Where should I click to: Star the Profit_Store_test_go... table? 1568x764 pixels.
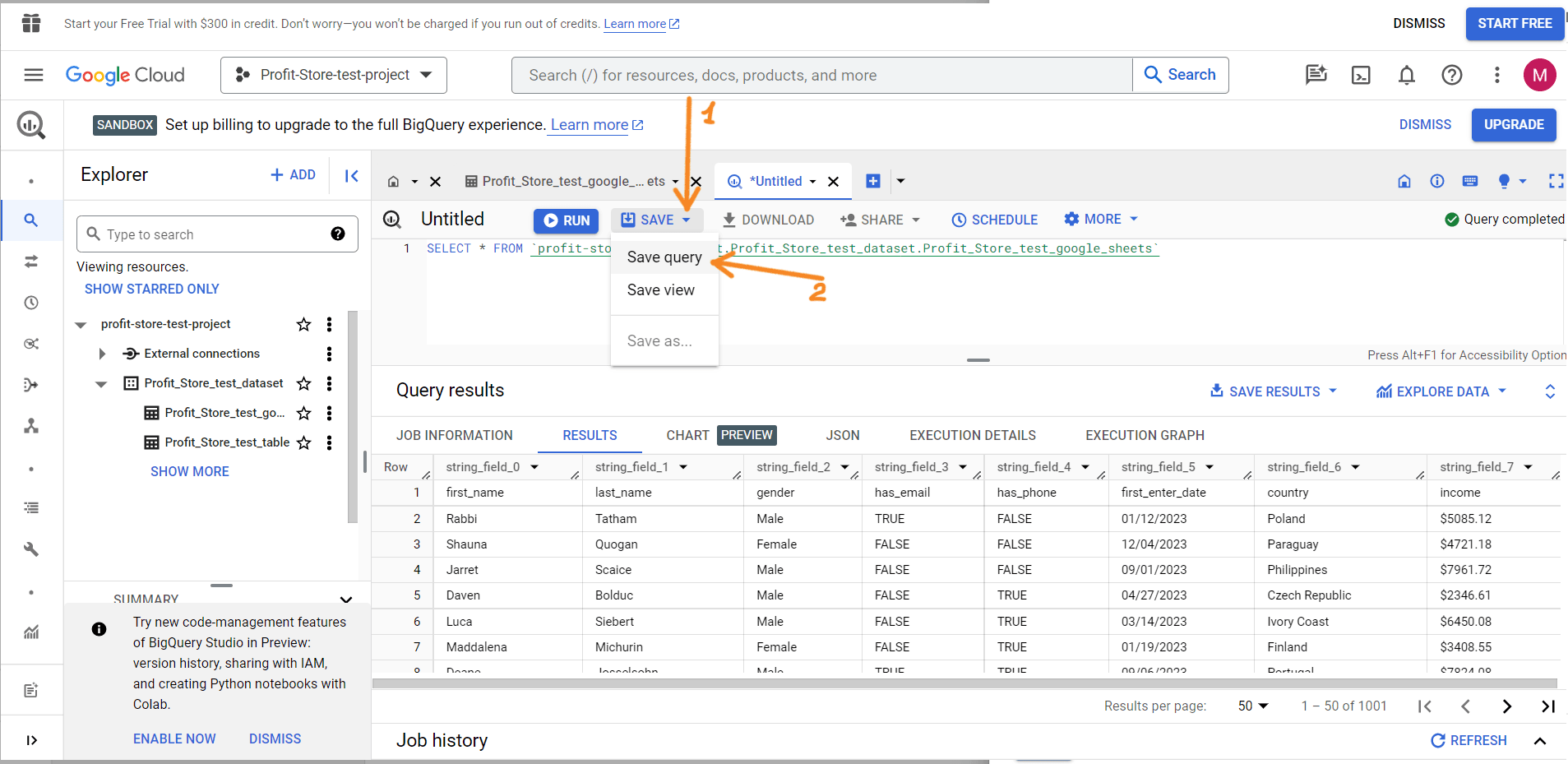click(x=304, y=413)
